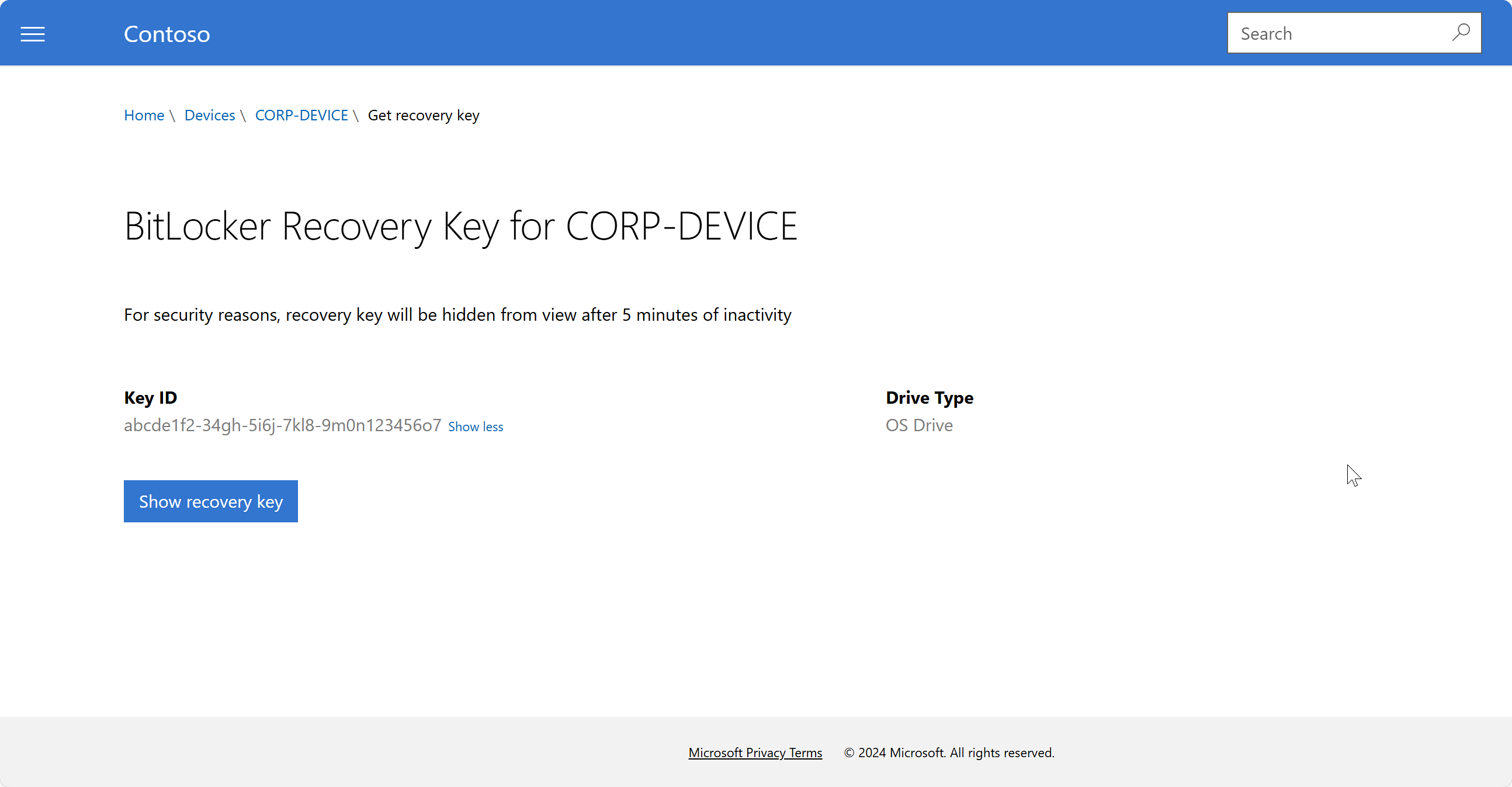The height and width of the screenshot is (787, 1512).
Task: Click Key ID label heading
Action: [150, 397]
